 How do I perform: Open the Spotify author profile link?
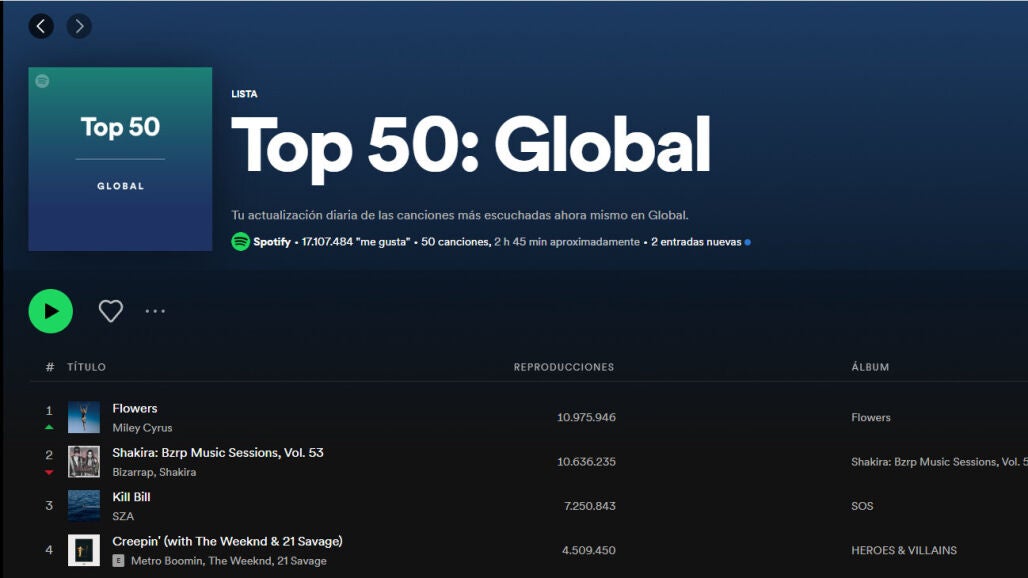click(272, 242)
